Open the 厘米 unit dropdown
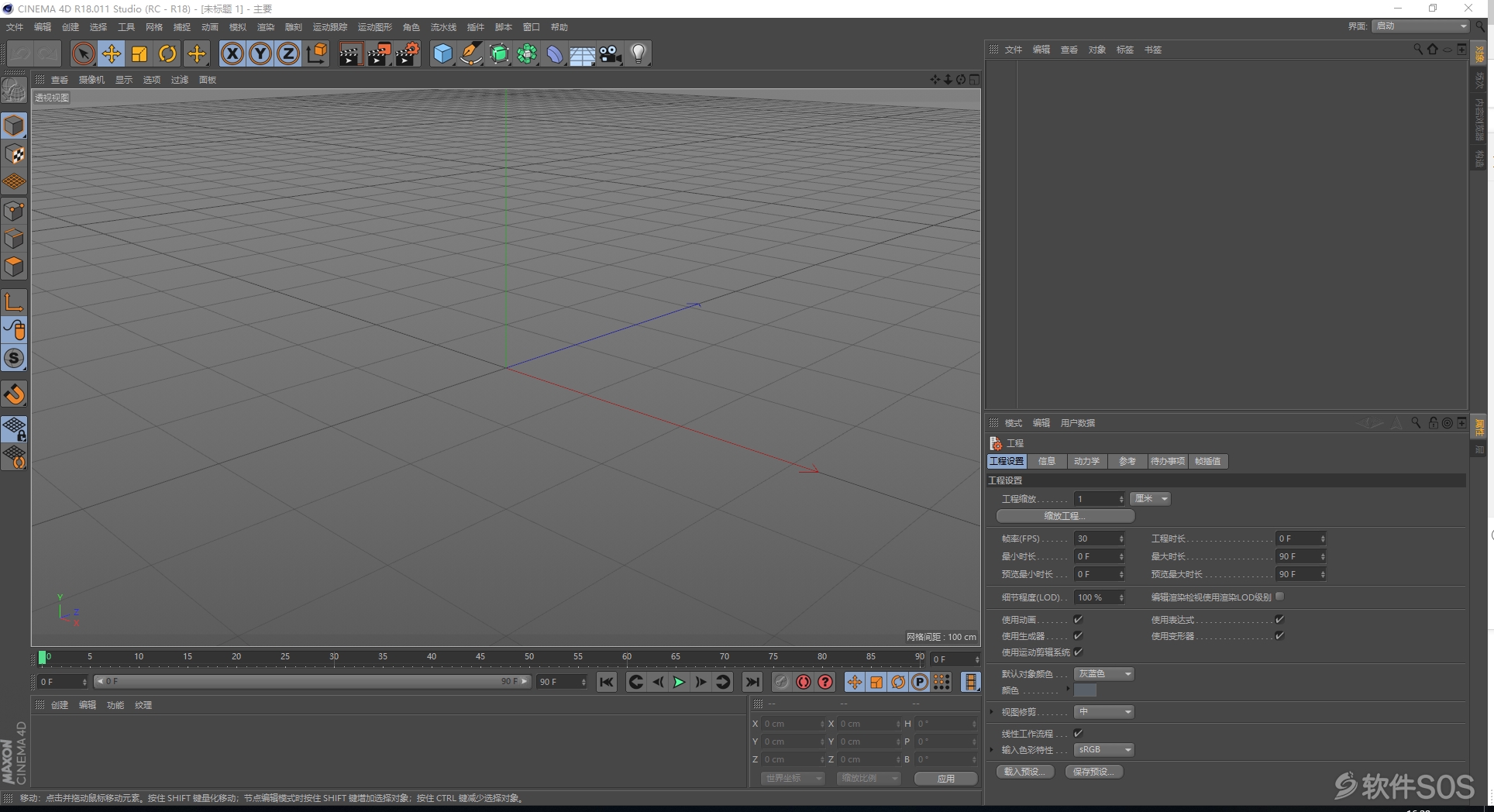Viewport: 1494px width, 812px height. [x=1150, y=499]
